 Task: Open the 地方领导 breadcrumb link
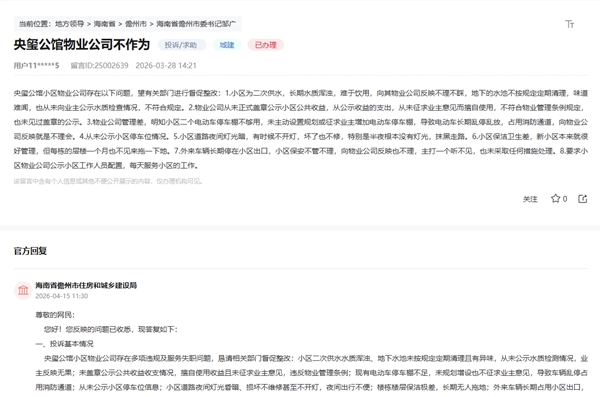click(x=69, y=24)
